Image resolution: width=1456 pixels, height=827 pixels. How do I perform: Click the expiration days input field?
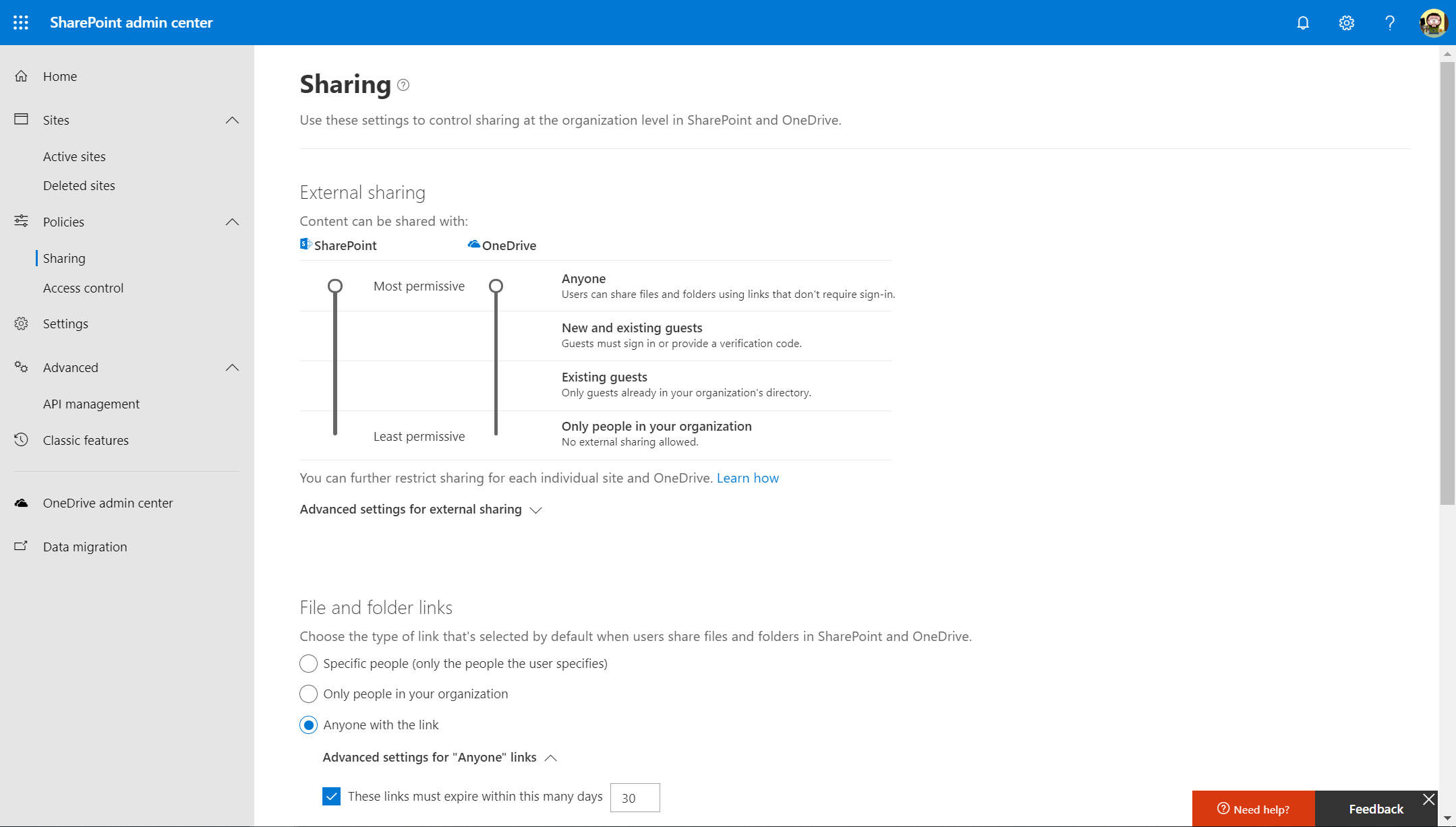click(635, 797)
